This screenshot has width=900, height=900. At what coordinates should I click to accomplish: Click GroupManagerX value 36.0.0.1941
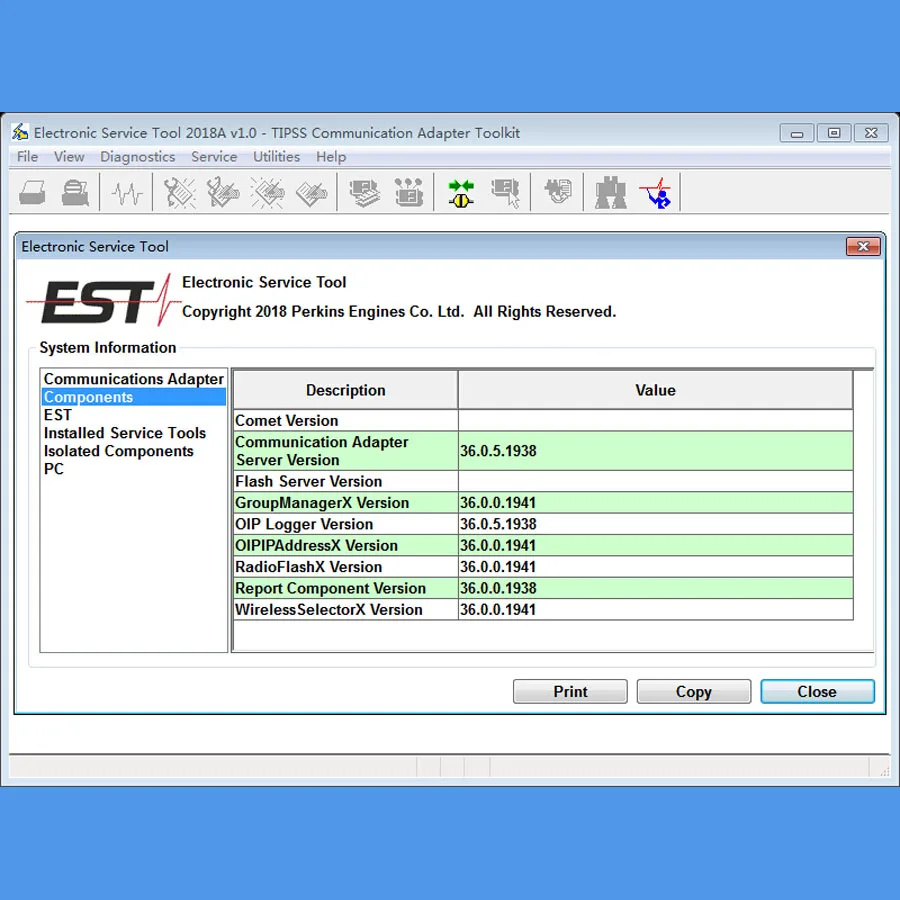pyautogui.click(x=655, y=503)
